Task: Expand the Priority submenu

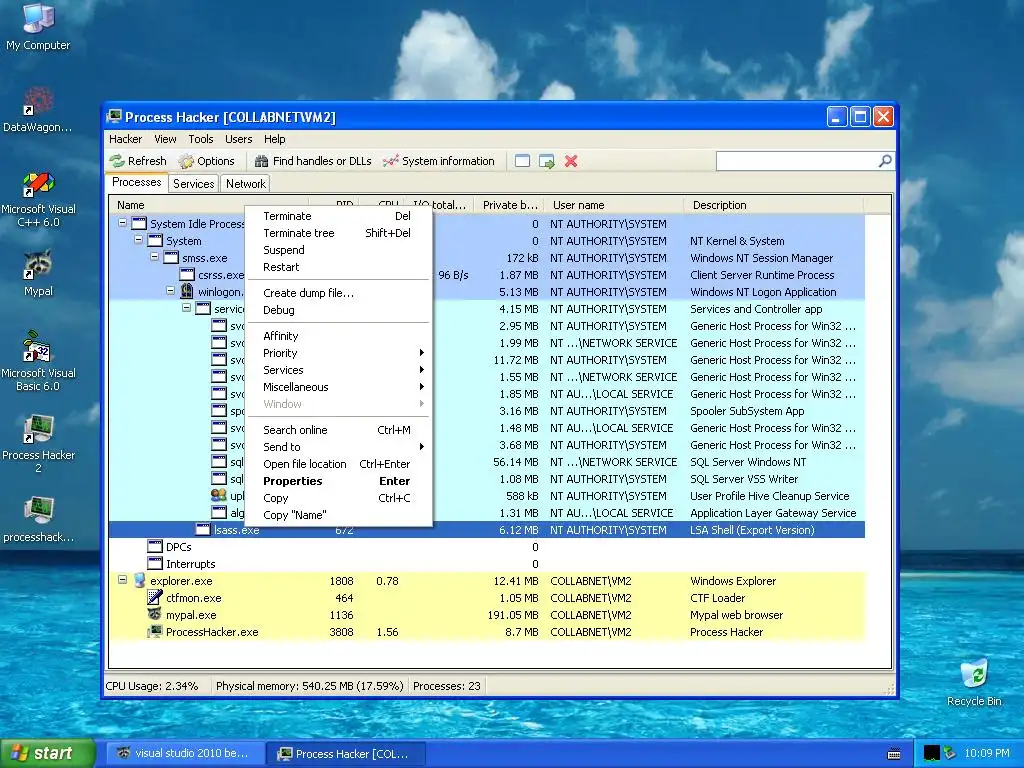Action: click(338, 353)
